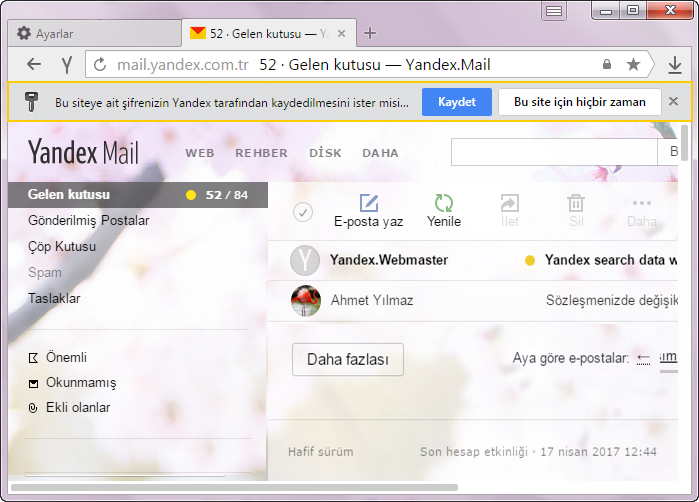Click the browser back arrow
Screen dimensions: 699x502
point(34,65)
